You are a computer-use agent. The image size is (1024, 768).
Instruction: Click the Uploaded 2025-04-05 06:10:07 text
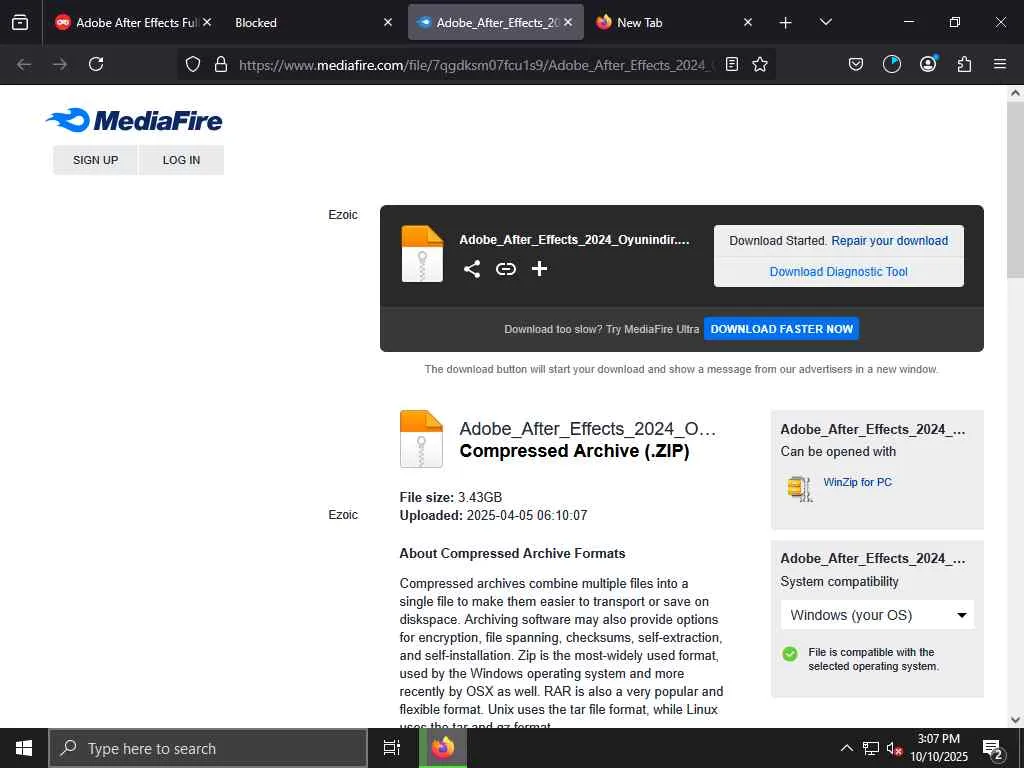click(x=493, y=515)
